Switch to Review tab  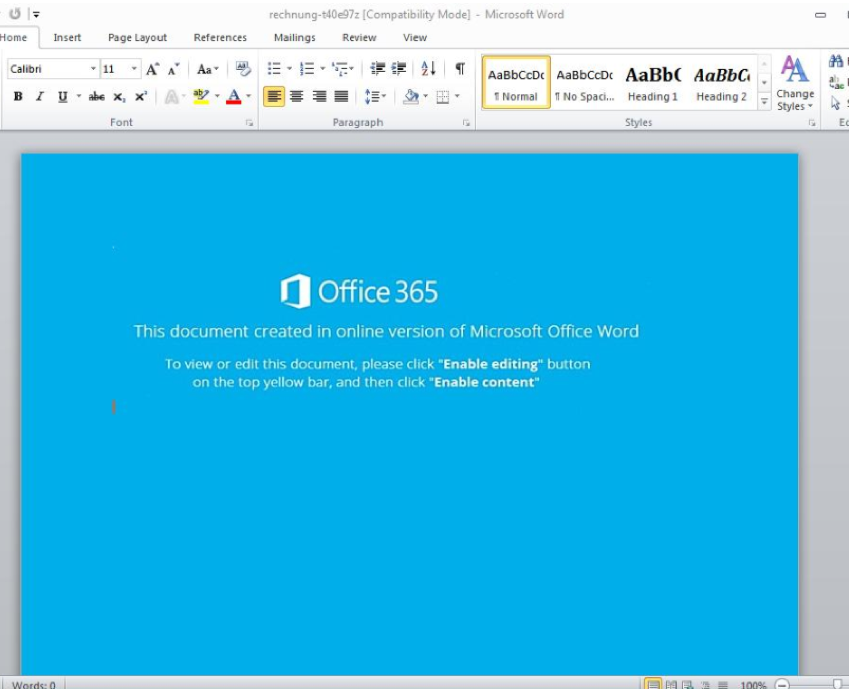pos(359,37)
